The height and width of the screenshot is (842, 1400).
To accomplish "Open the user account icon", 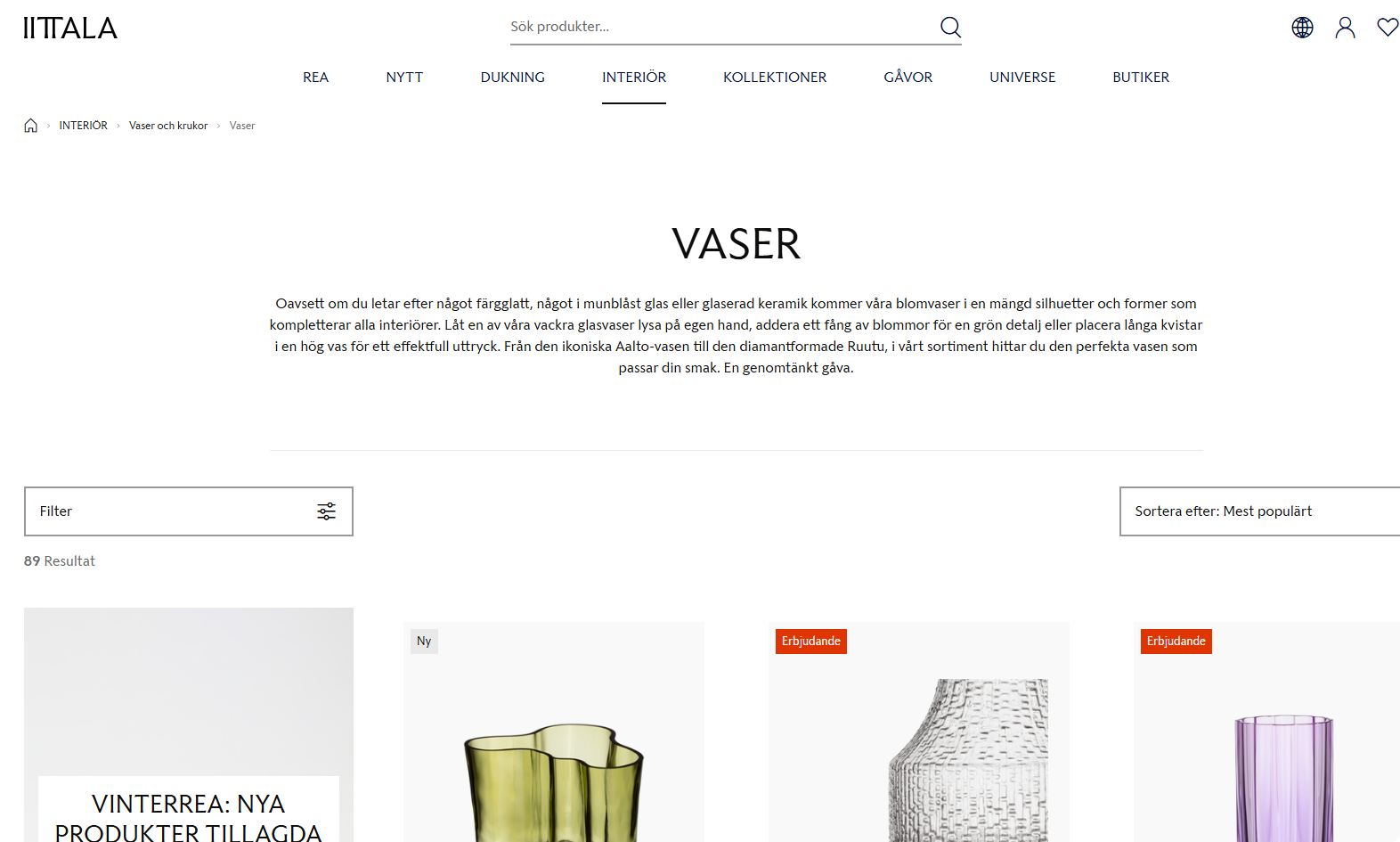I will 1345,28.
